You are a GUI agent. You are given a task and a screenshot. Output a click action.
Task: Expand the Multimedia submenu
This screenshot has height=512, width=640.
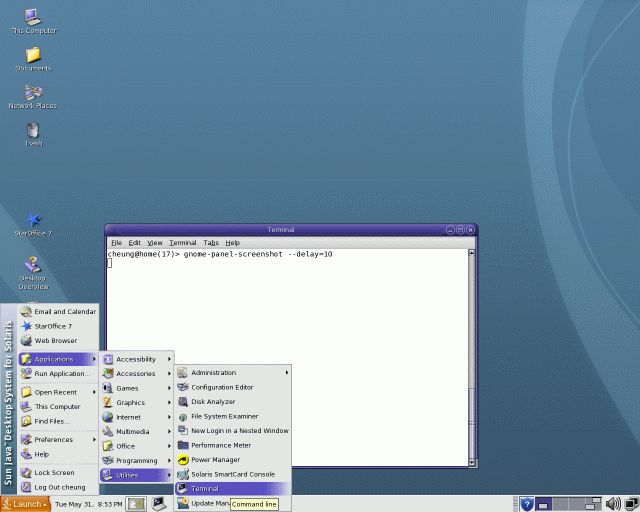pyautogui.click(x=137, y=432)
